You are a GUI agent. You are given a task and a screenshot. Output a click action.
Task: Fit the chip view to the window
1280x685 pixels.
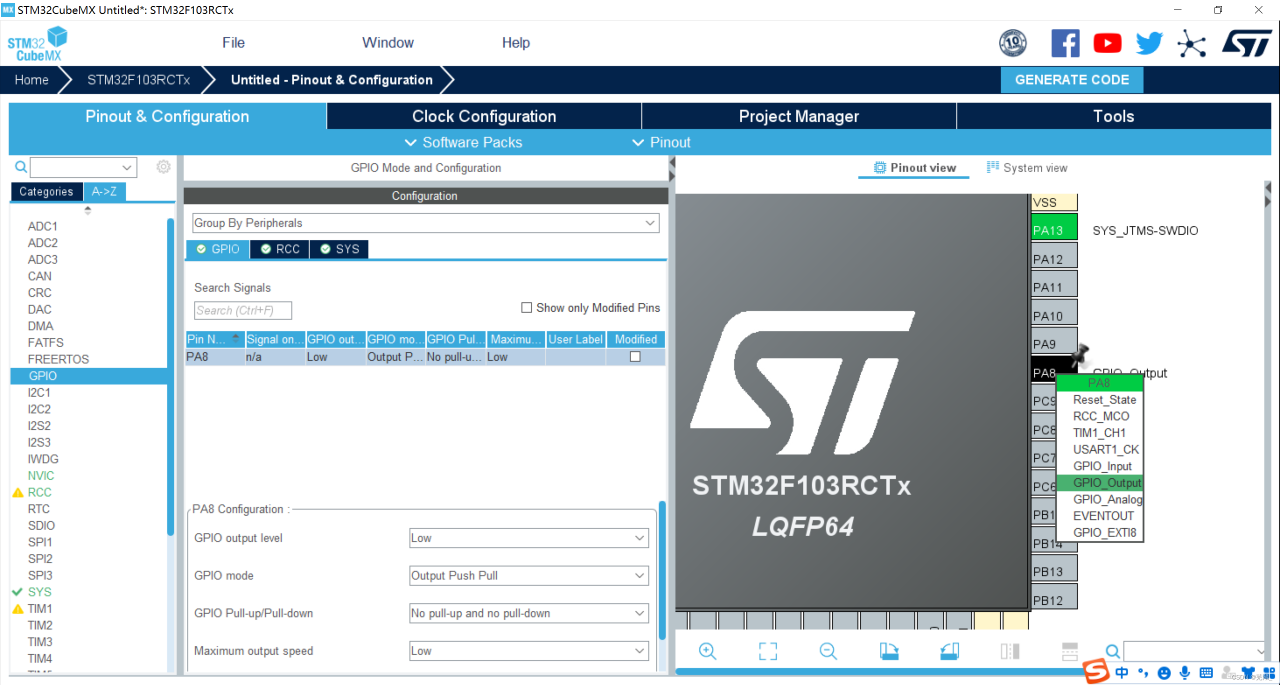coord(768,651)
